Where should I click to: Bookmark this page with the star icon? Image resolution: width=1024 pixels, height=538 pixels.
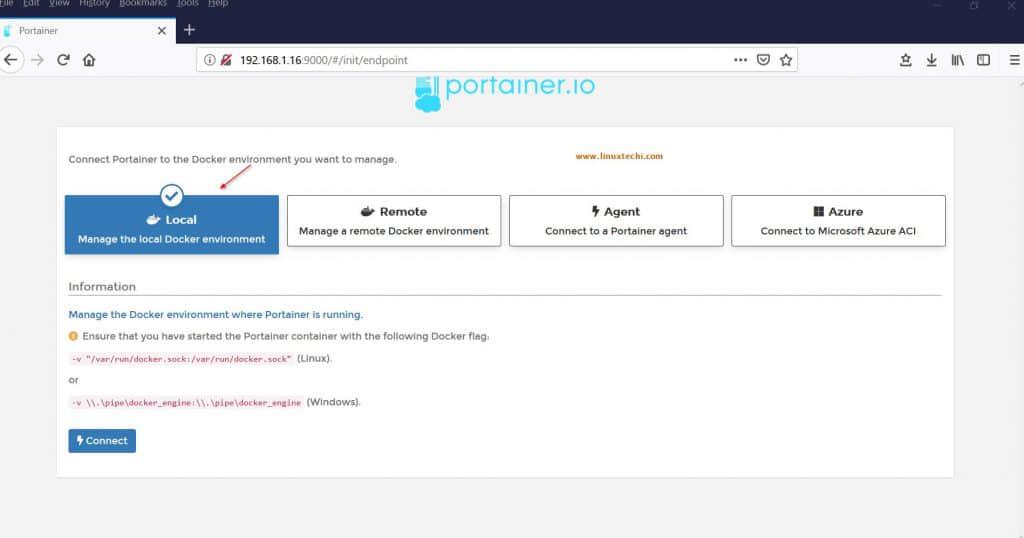pyautogui.click(x=786, y=60)
